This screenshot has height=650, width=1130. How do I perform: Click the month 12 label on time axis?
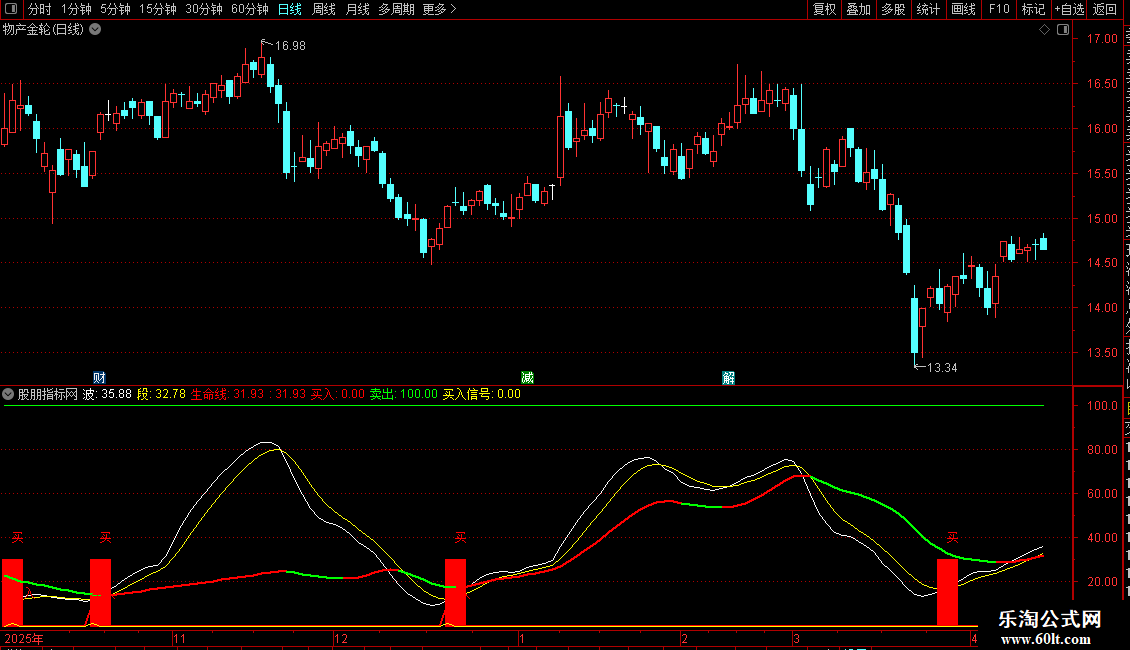pos(341,638)
